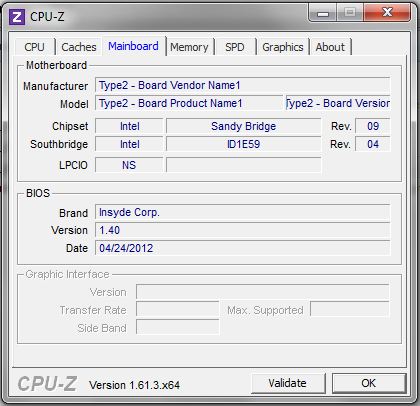Close the CPU-Z window

[387, 13]
